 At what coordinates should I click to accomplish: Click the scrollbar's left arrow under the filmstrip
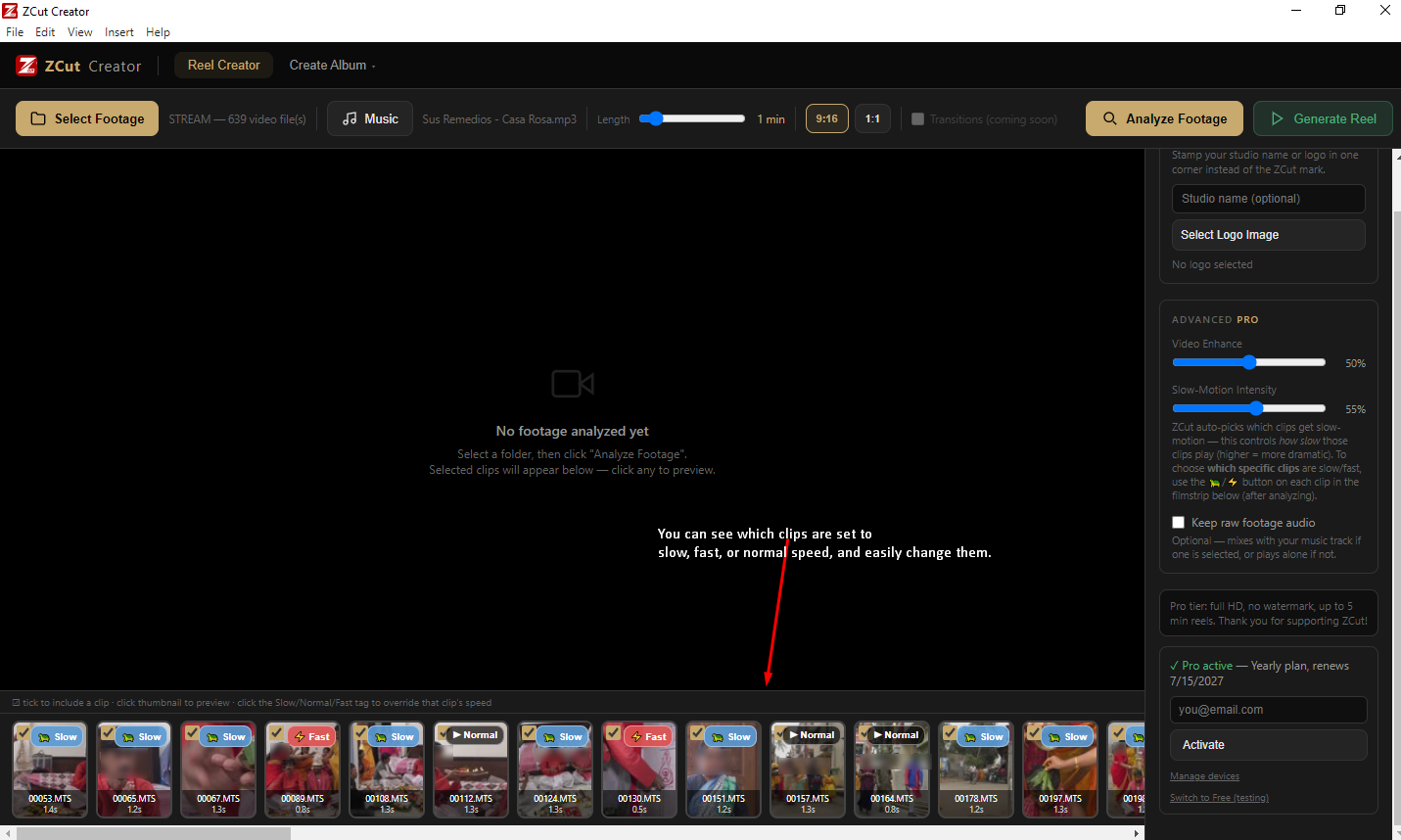[8, 833]
